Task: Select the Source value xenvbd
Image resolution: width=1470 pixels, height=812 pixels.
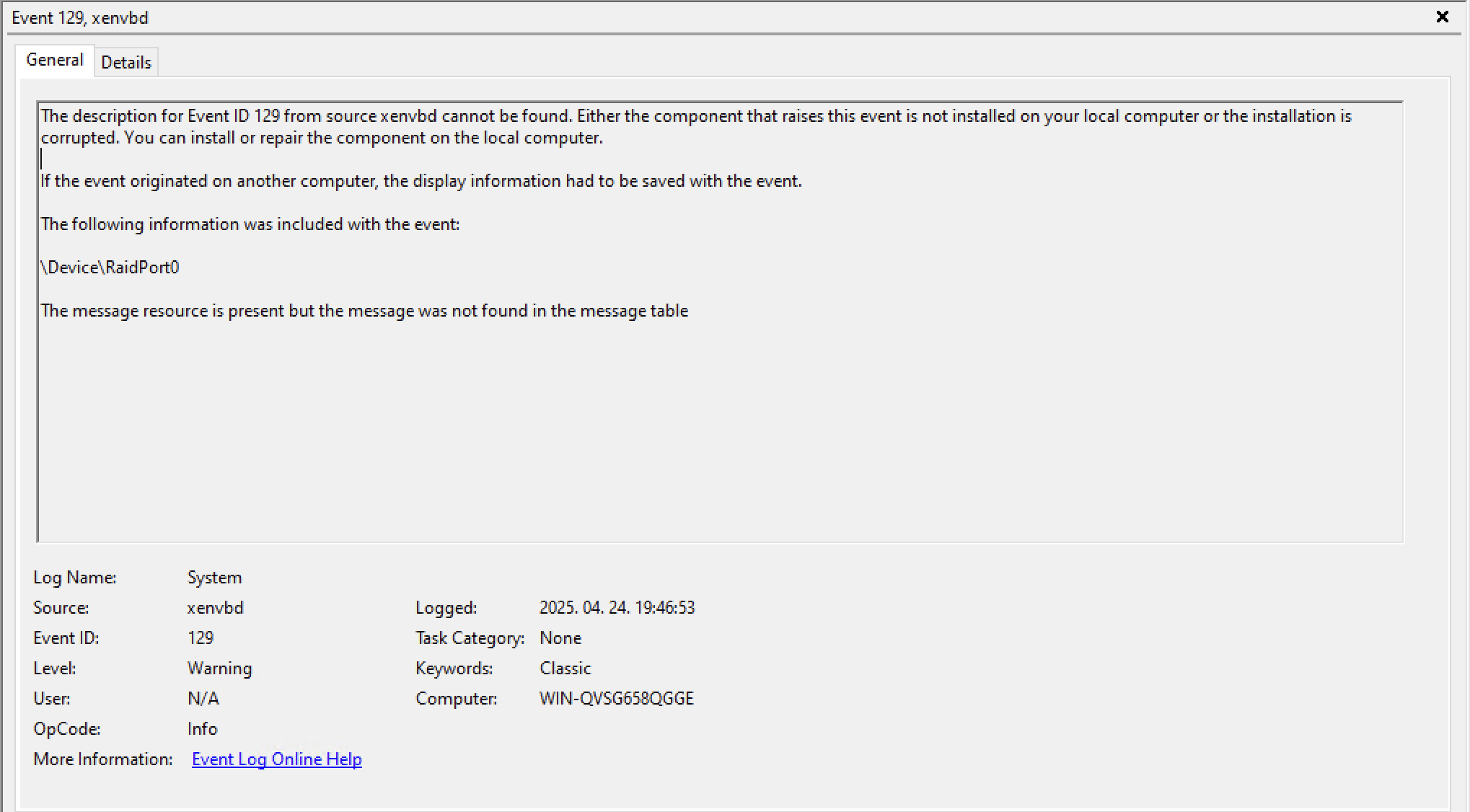Action: 215,608
